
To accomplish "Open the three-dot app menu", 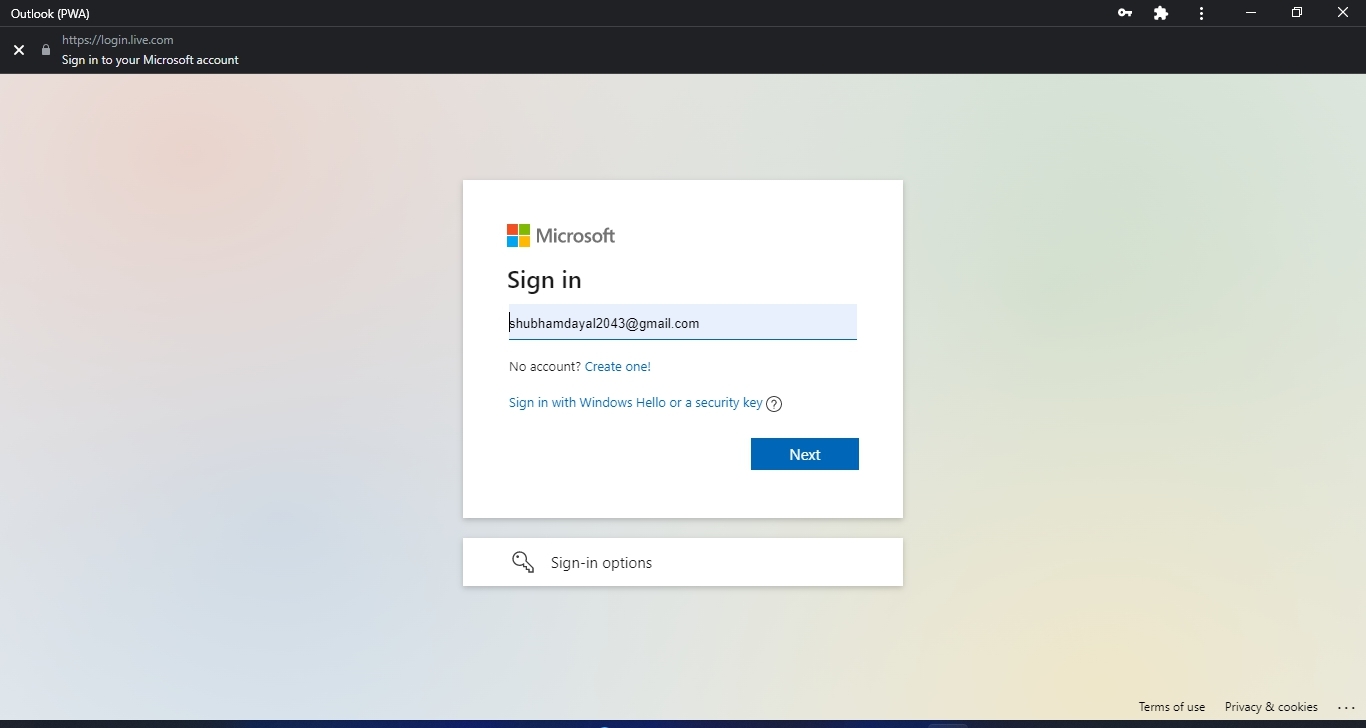I will [x=1201, y=13].
